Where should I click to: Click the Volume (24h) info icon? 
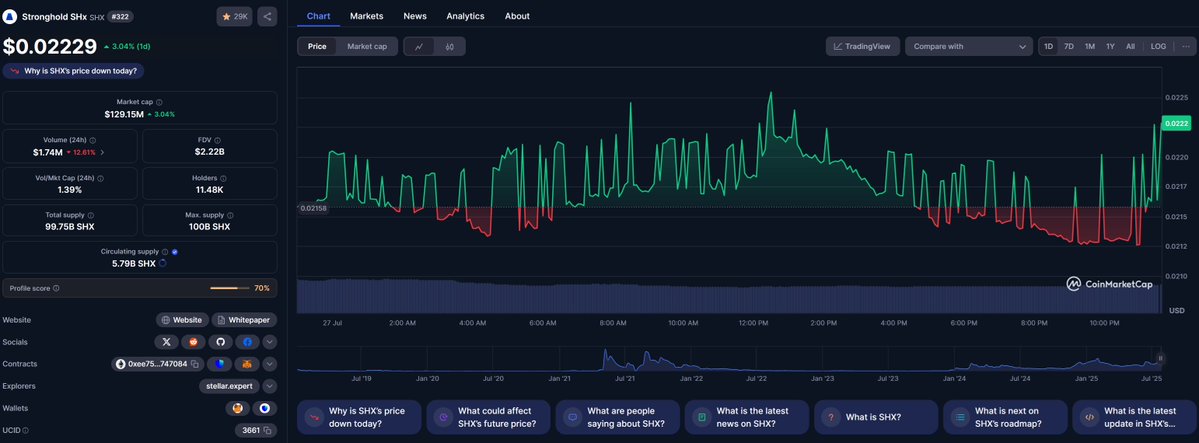pos(93,140)
